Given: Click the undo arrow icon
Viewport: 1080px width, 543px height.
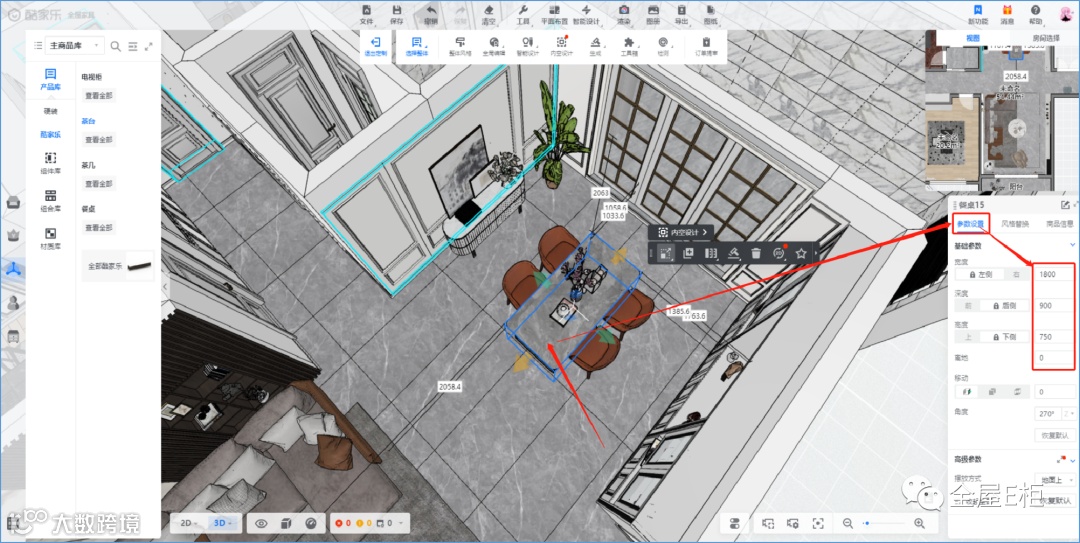Looking at the screenshot, I should 430,10.
